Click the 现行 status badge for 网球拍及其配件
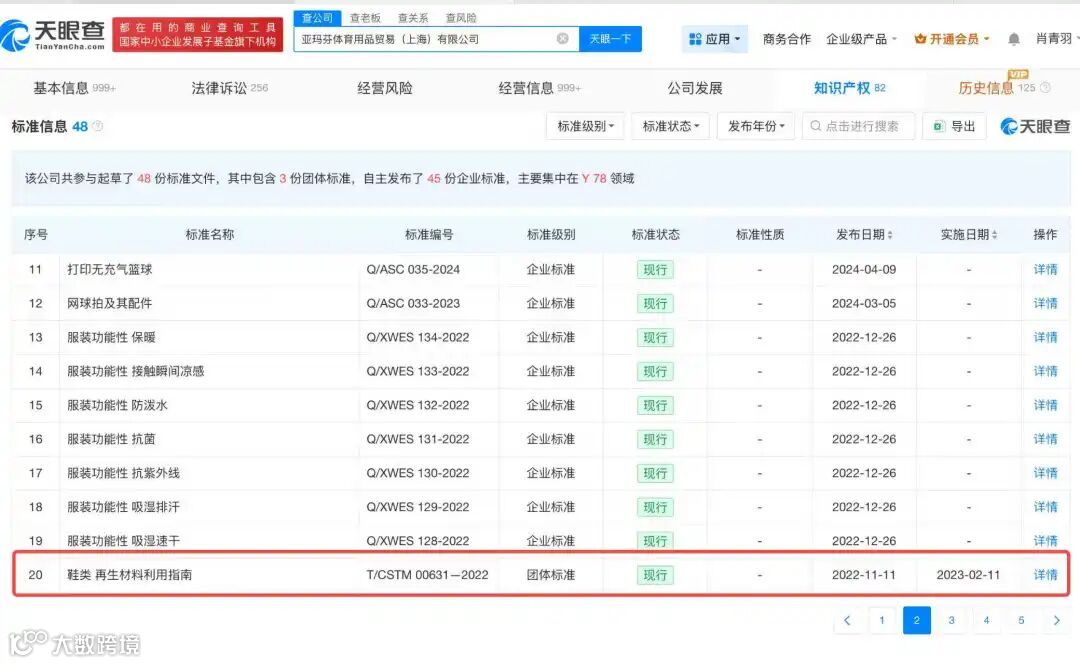Screen dimensions: 1080x664 click(655, 304)
